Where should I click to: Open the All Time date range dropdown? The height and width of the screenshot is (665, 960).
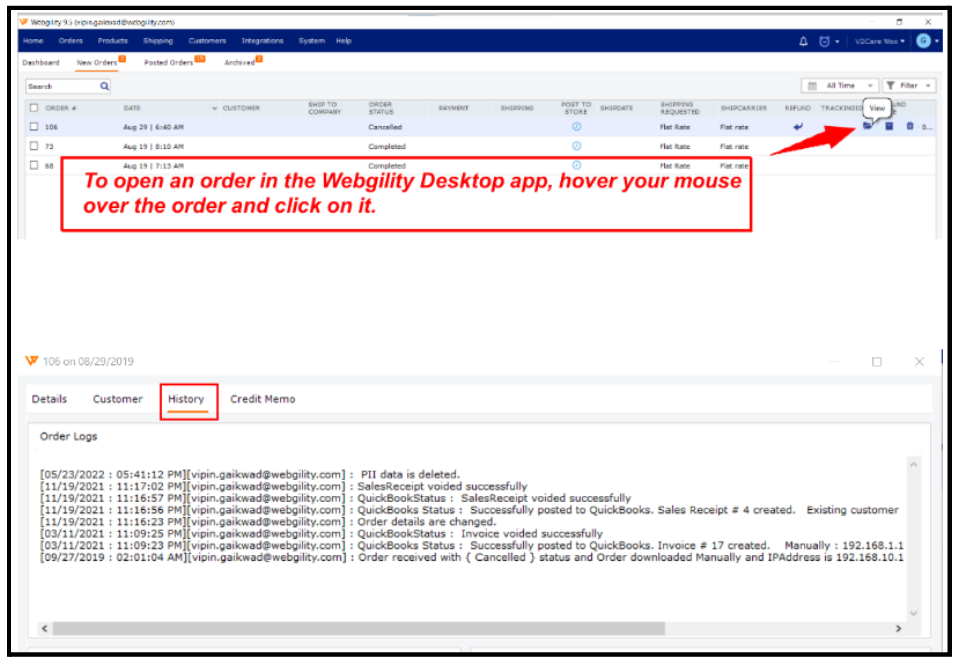coord(840,86)
